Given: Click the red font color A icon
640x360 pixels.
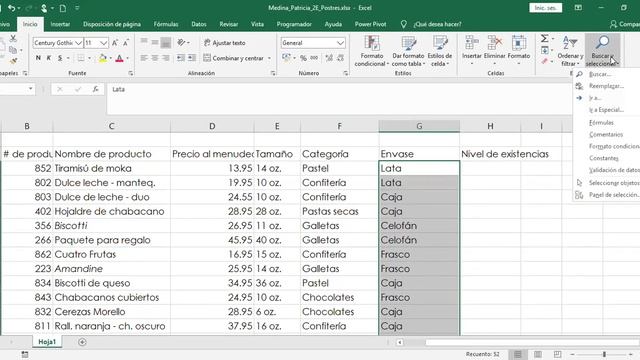Looking at the screenshot, I should [119, 58].
